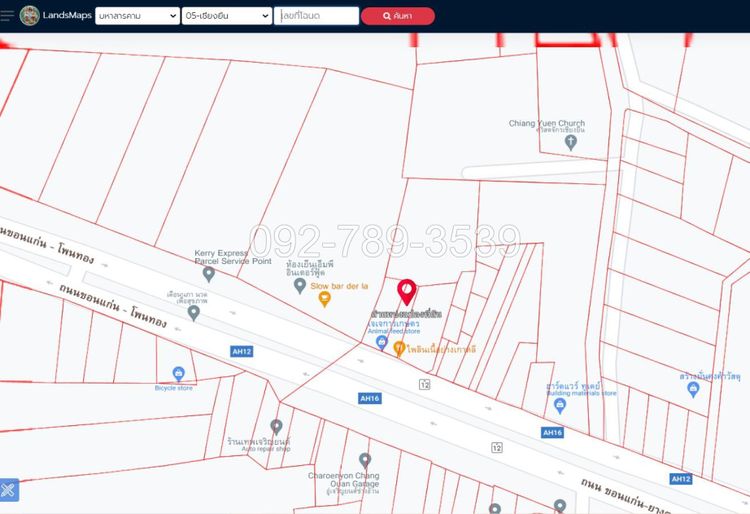The width and height of the screenshot is (750, 514).
Task: Select the Building materials store pin
Action: coord(560,406)
